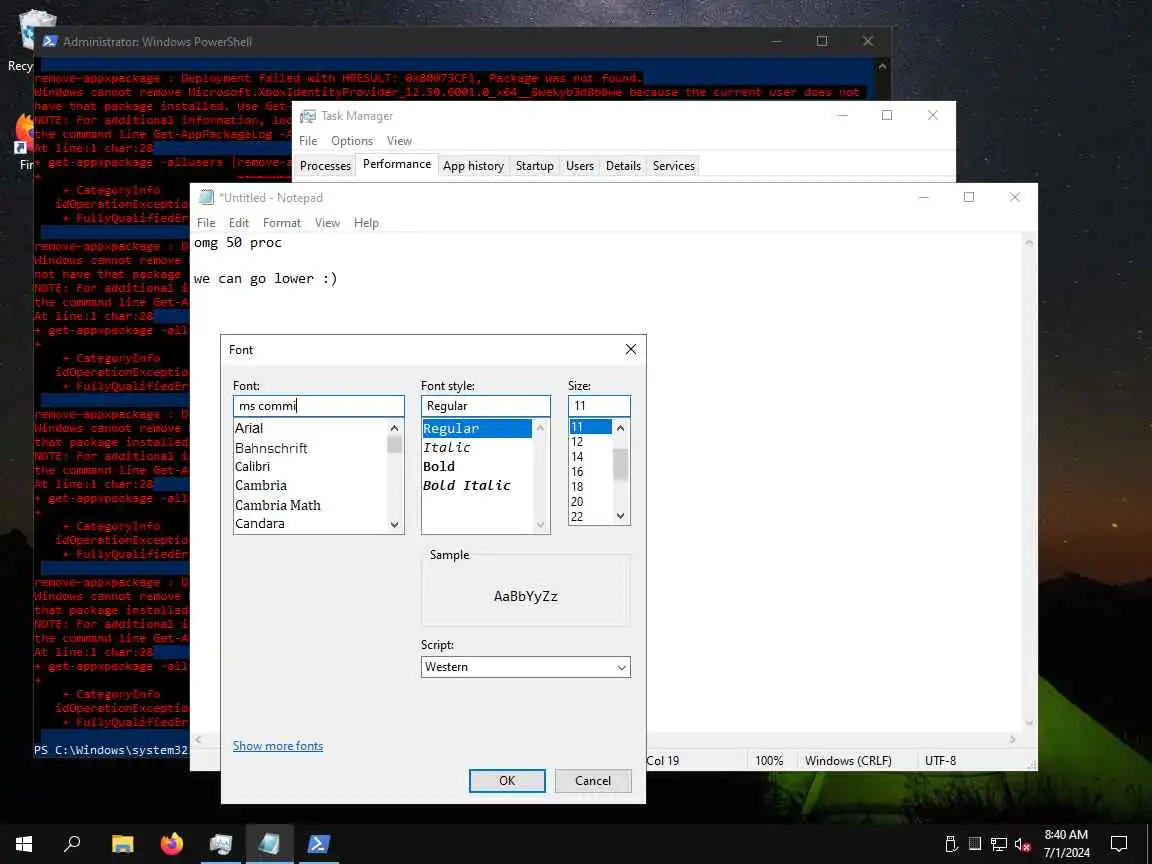Confirm Font dialog with OK
The image size is (1152, 864).
point(507,780)
